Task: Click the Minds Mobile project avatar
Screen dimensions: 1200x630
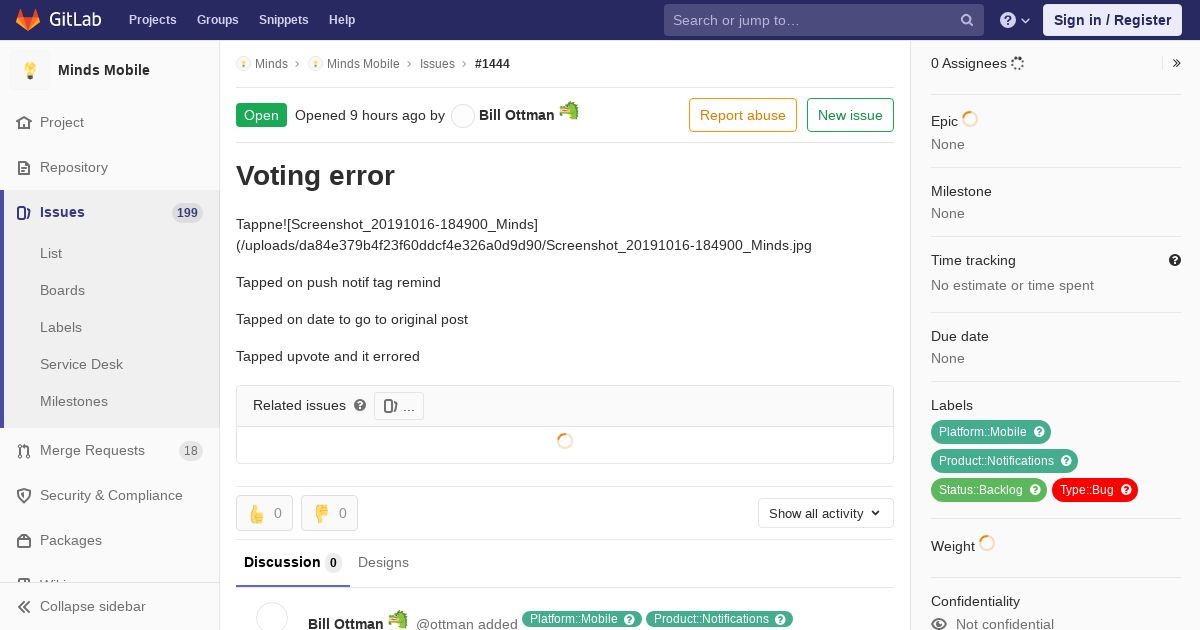Action: click(x=30, y=70)
